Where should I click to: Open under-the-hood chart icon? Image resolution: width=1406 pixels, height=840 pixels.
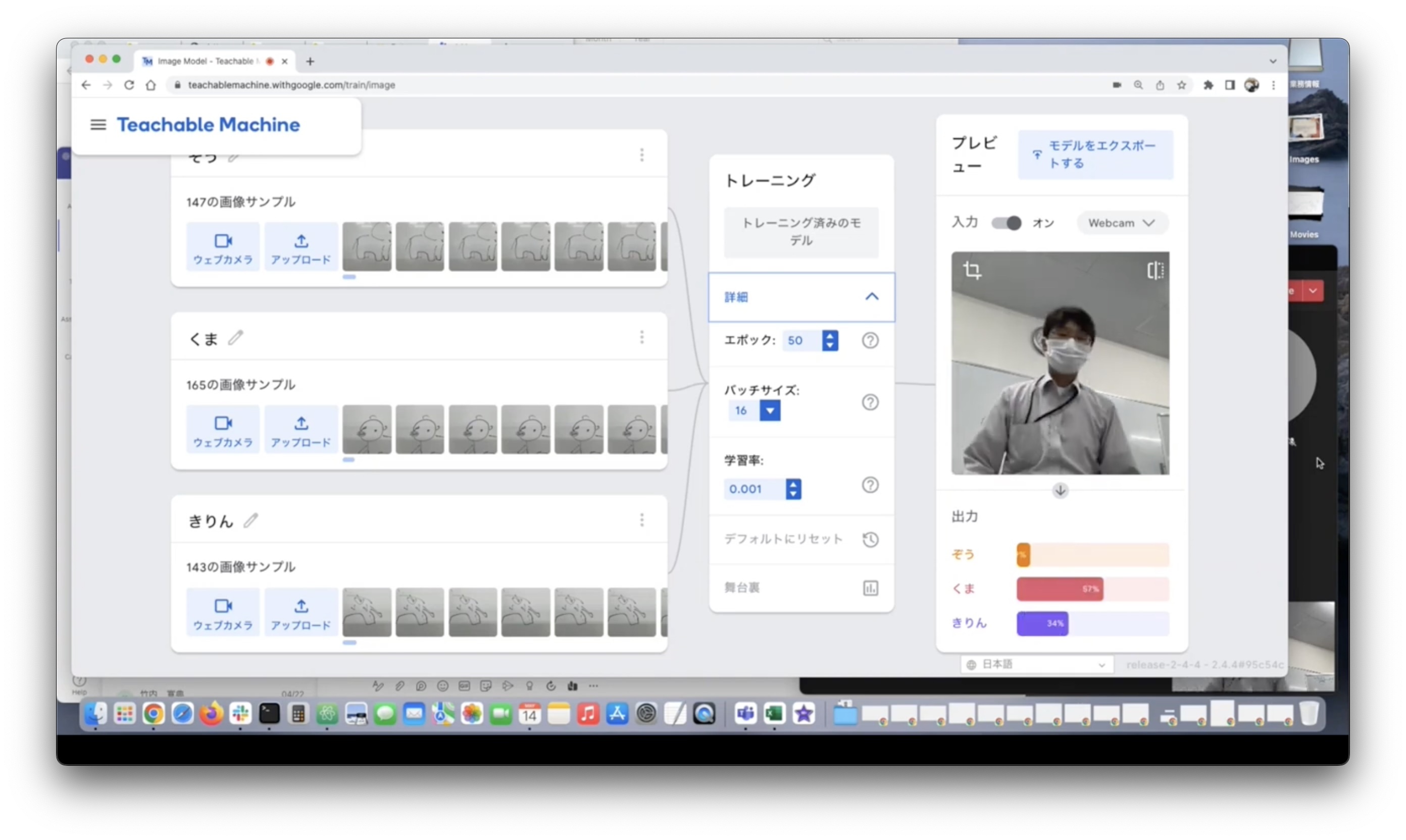coord(870,588)
